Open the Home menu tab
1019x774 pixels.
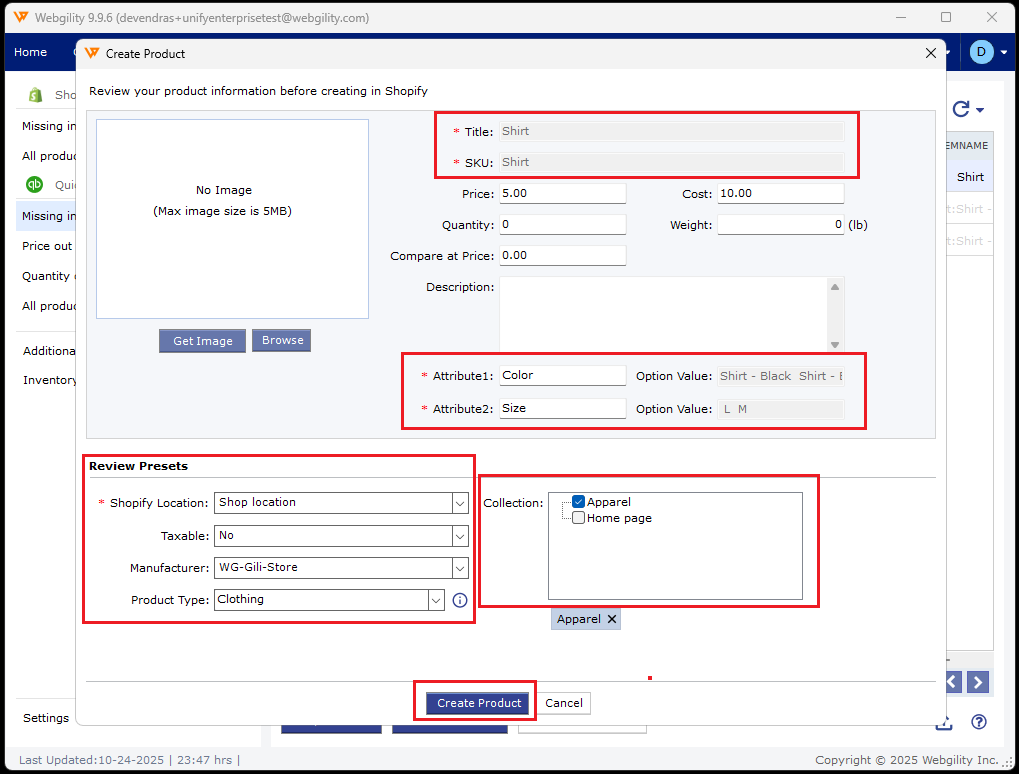tap(30, 52)
